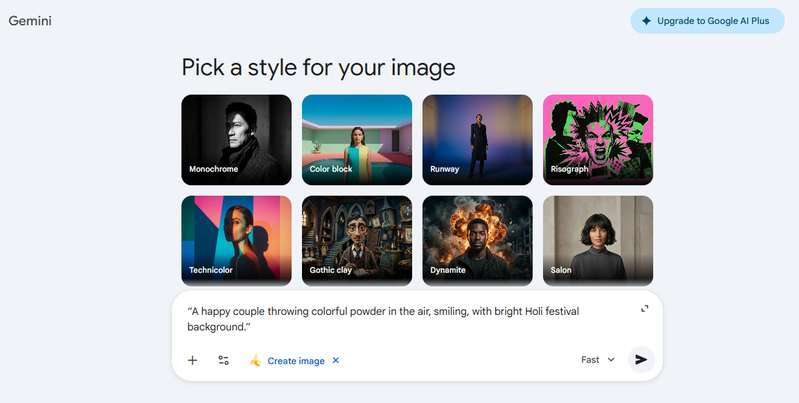Click the Gemini logo text
The image size is (799, 403).
tap(30, 21)
